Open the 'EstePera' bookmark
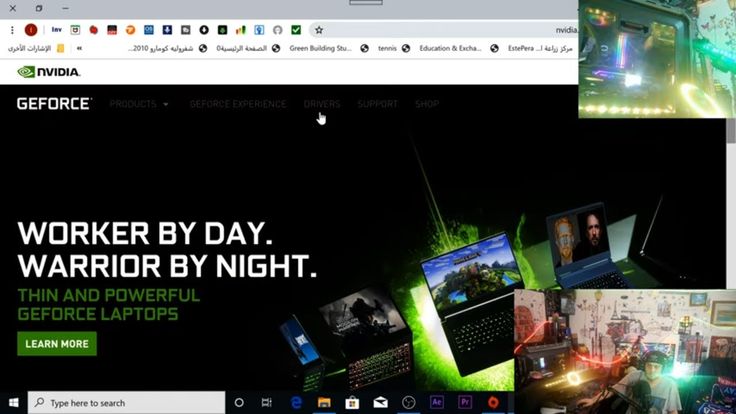736x414 pixels. [x=540, y=48]
